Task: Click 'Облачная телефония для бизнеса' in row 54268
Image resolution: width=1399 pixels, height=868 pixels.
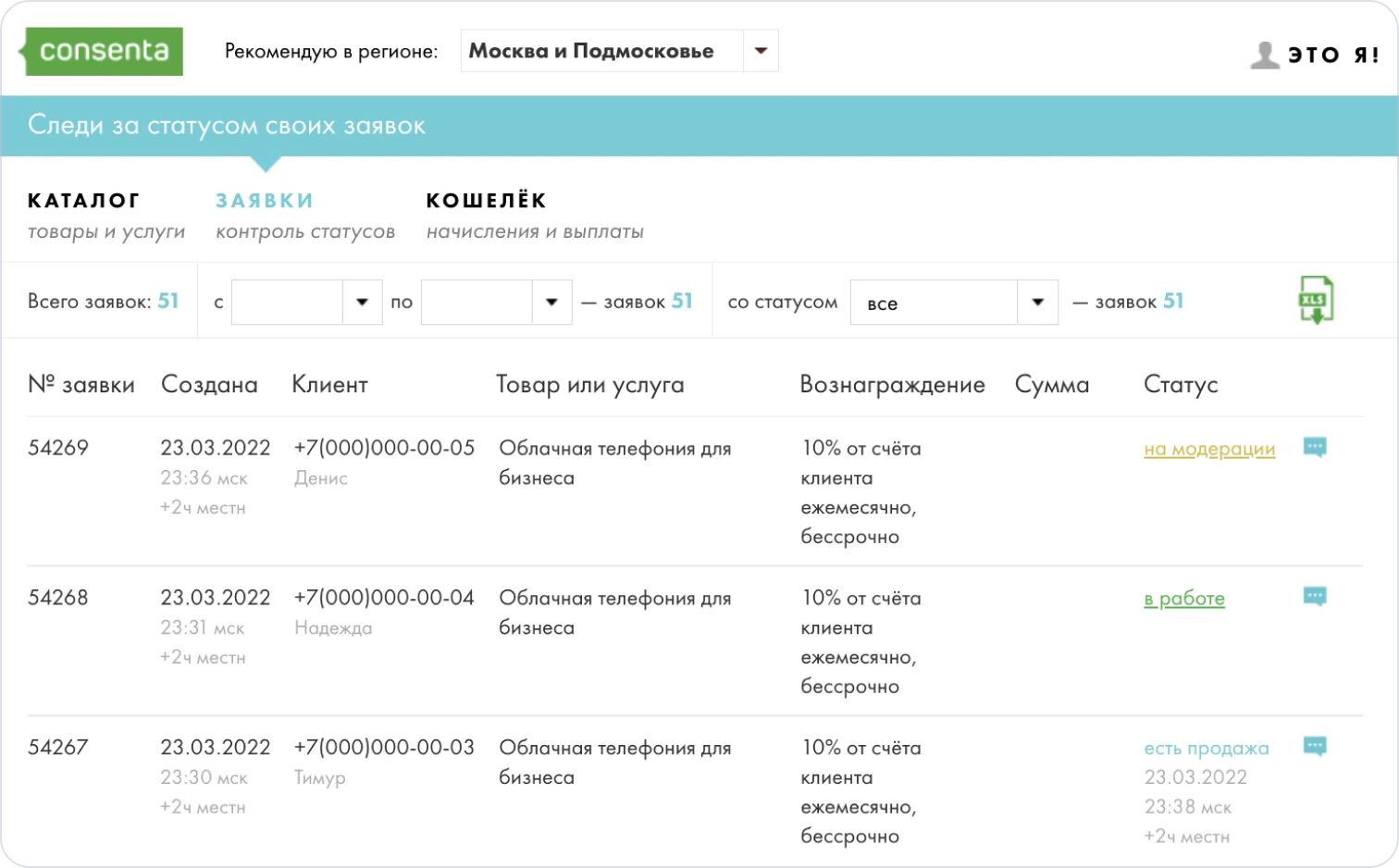Action: pos(615,613)
